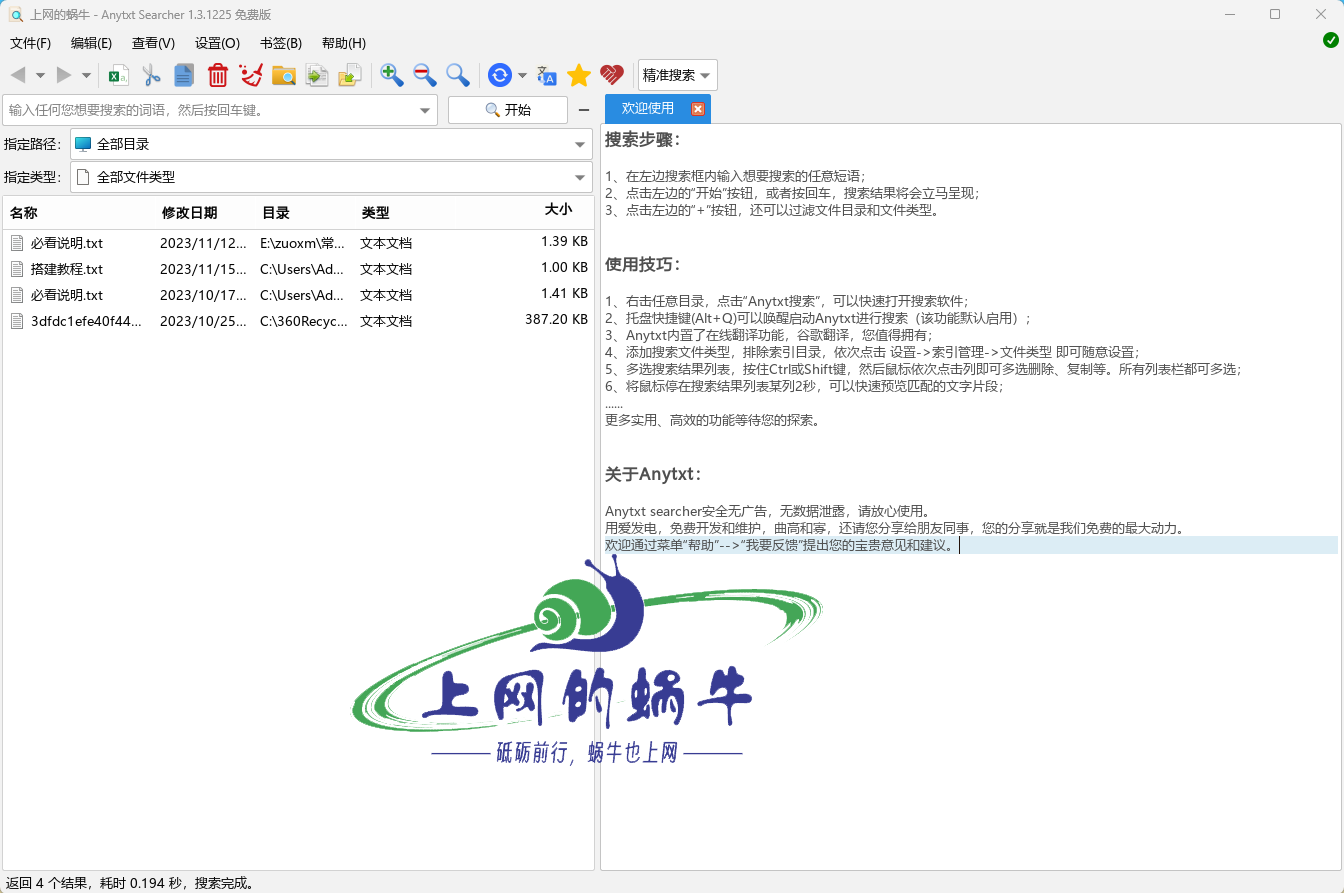Image resolution: width=1344 pixels, height=893 pixels.
Task: Open the forward-history dropdown arrow
Action: click(x=86, y=75)
